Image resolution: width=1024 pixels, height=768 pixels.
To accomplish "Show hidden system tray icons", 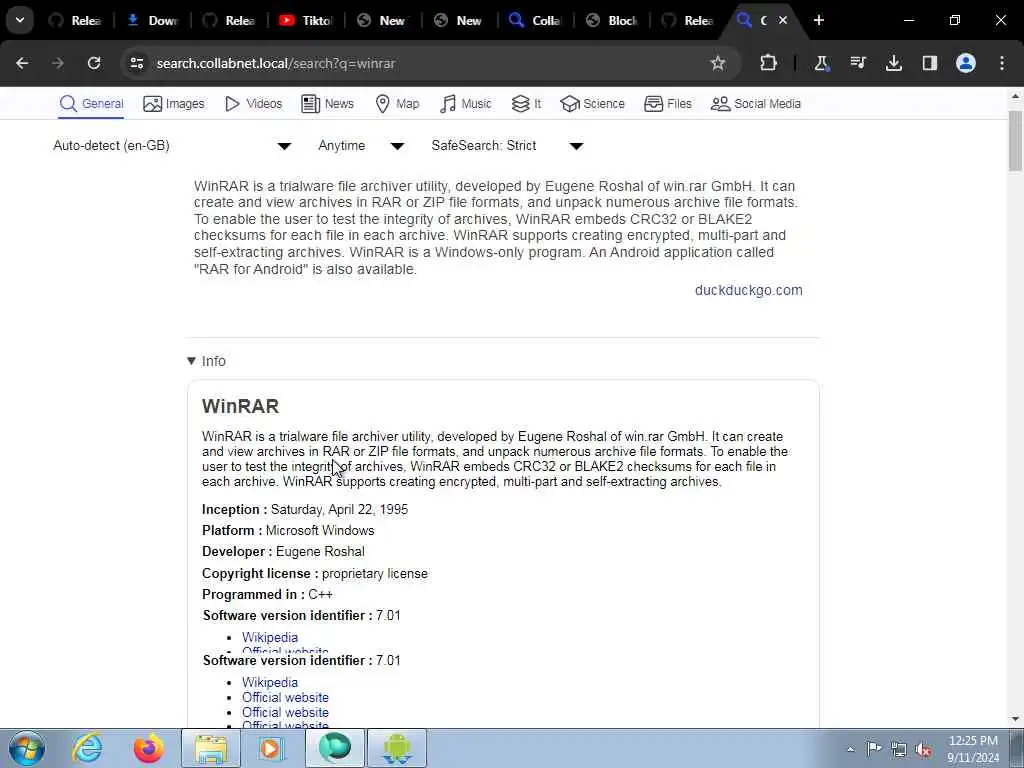I will click(x=850, y=750).
